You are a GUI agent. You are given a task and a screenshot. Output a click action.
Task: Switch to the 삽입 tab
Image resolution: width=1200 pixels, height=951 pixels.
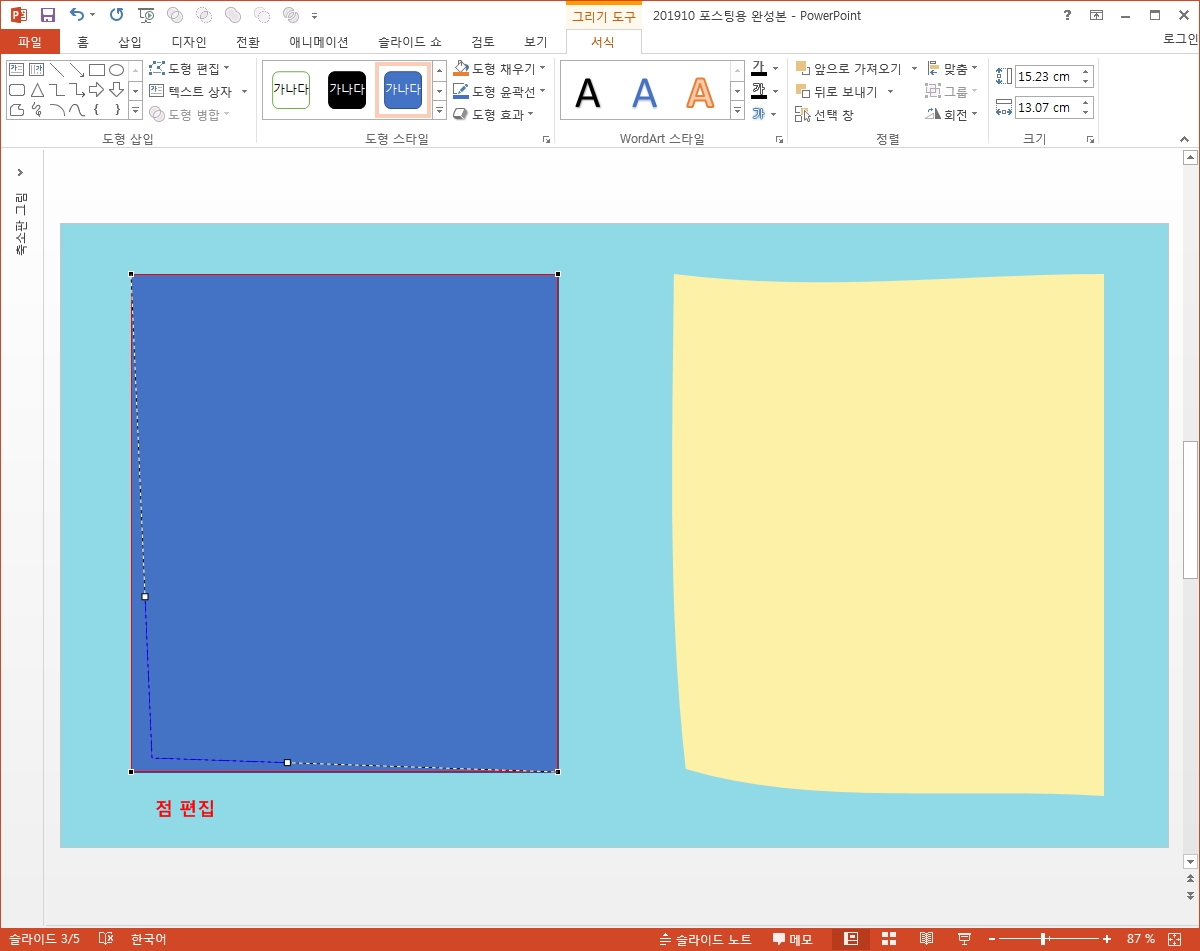[x=130, y=42]
